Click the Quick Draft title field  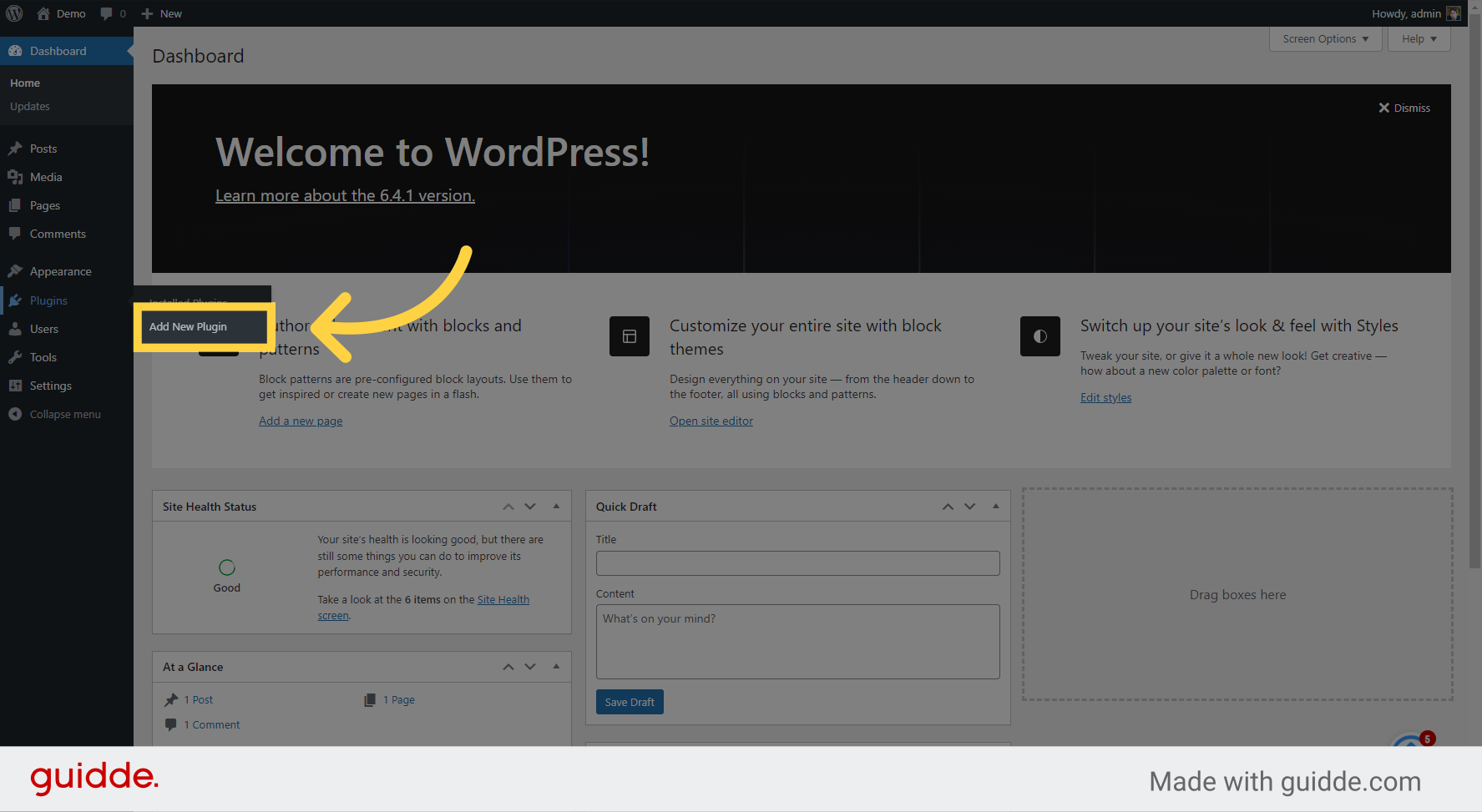click(797, 563)
